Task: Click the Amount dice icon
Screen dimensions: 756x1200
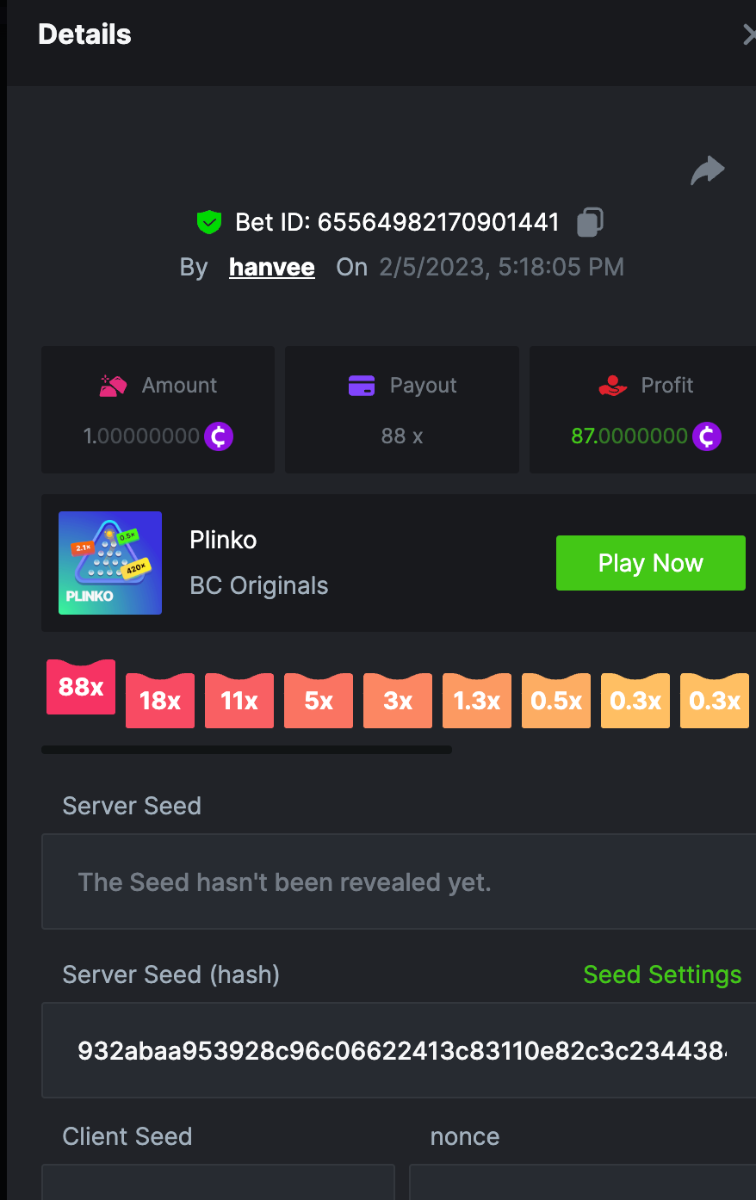Action: (113, 385)
